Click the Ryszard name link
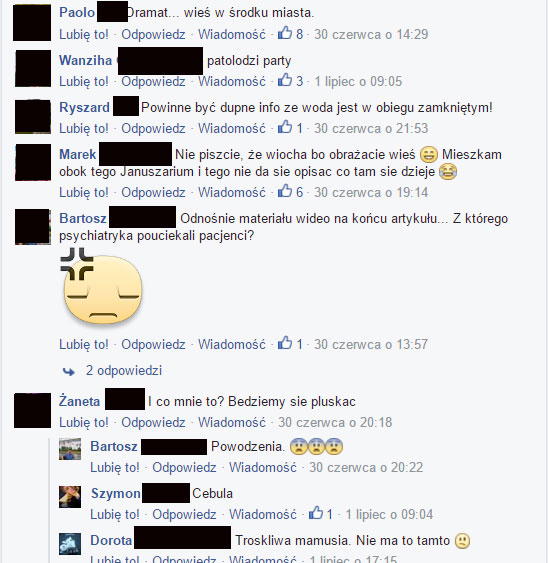Image resolution: width=548 pixels, height=563 pixels. point(84,107)
